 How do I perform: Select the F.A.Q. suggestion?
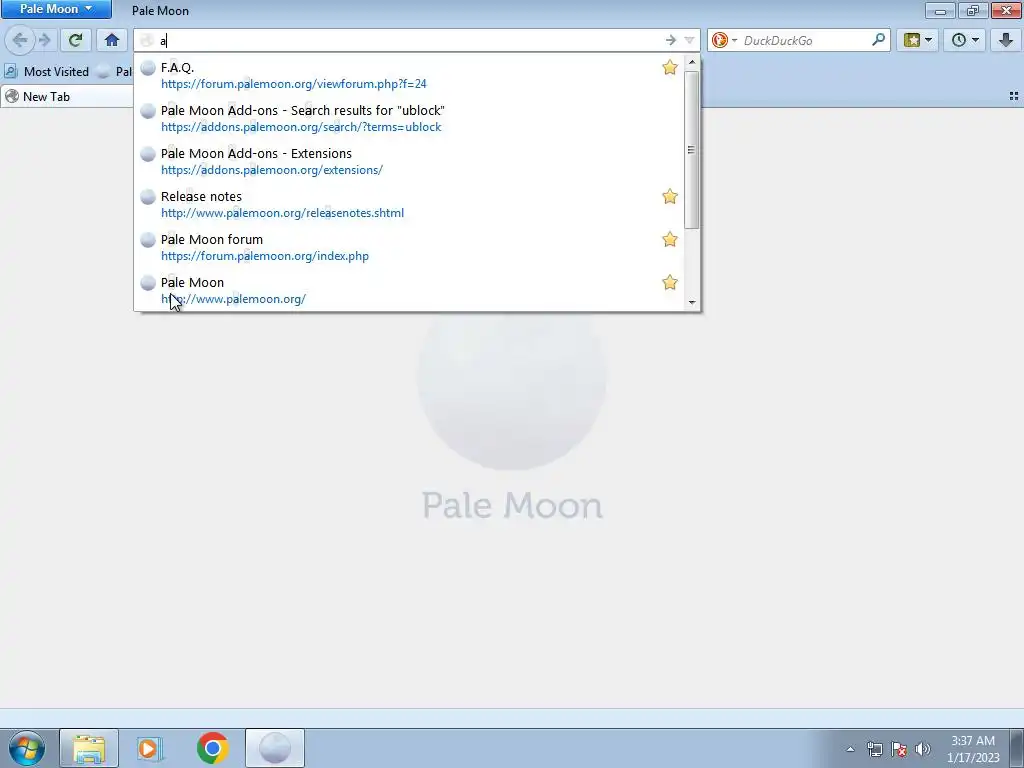coord(177,67)
